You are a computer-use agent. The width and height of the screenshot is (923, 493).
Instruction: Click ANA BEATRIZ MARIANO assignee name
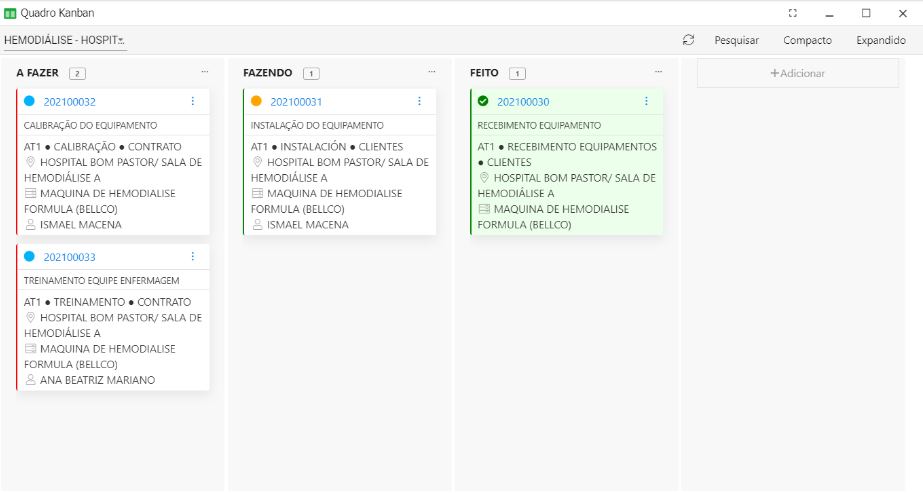pos(98,380)
